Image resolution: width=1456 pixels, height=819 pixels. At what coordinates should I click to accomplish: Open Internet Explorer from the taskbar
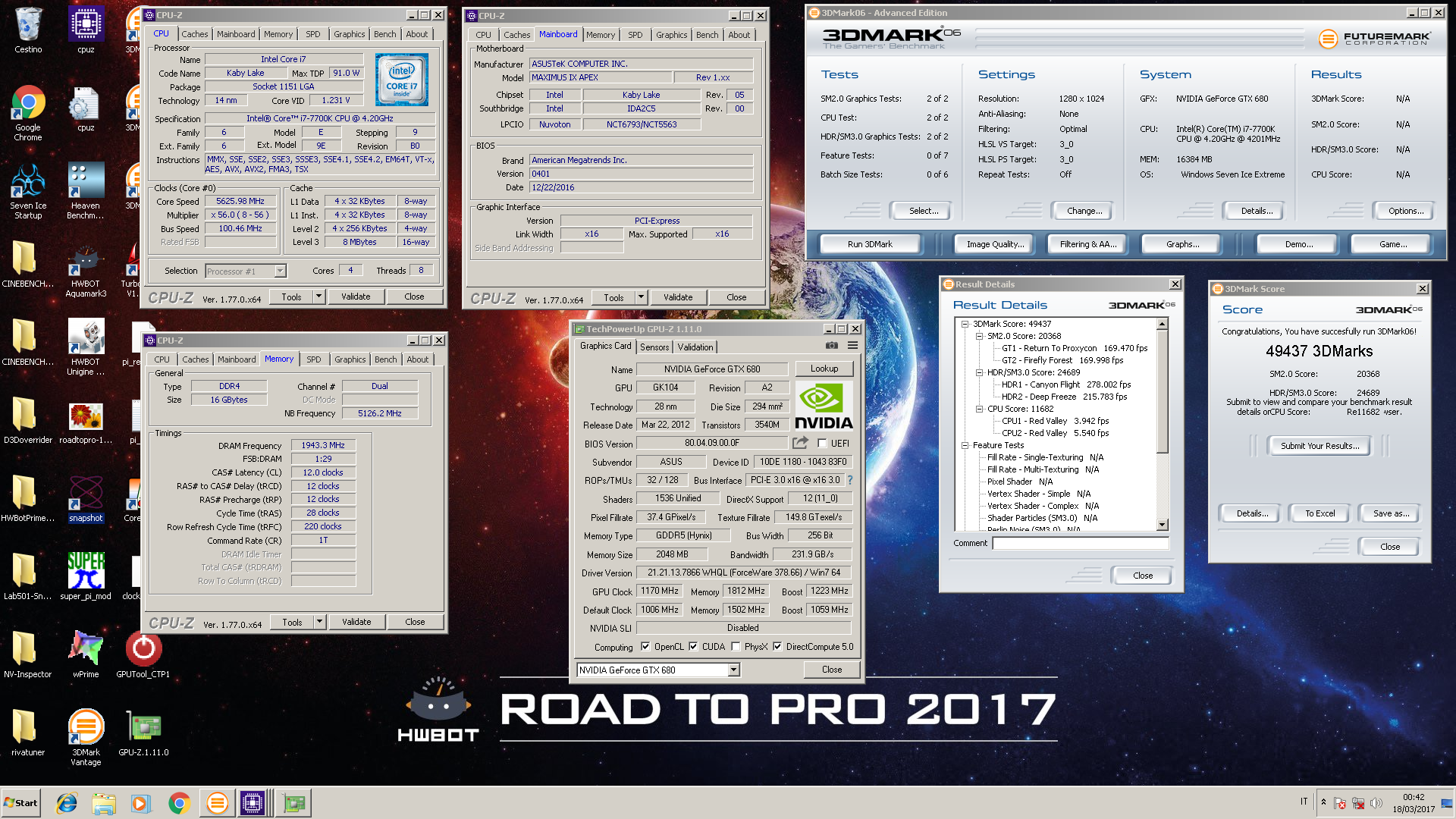(x=67, y=803)
